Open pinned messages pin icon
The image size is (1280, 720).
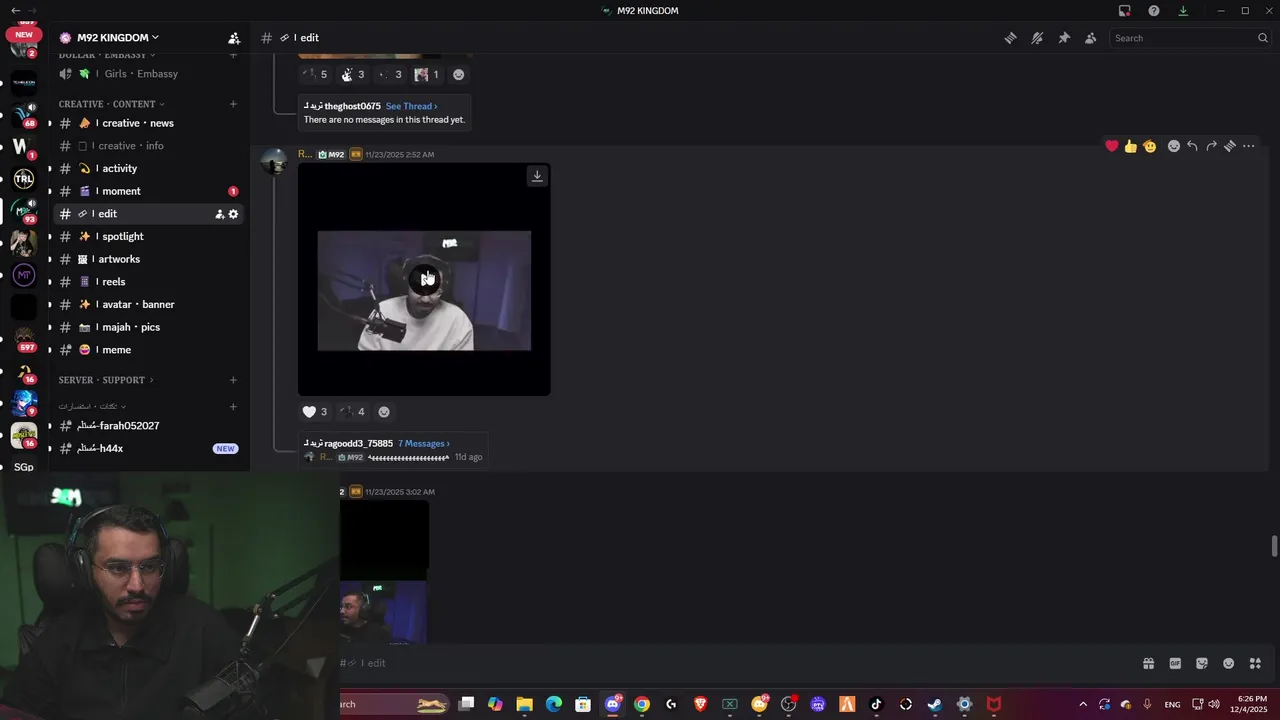(x=1064, y=38)
